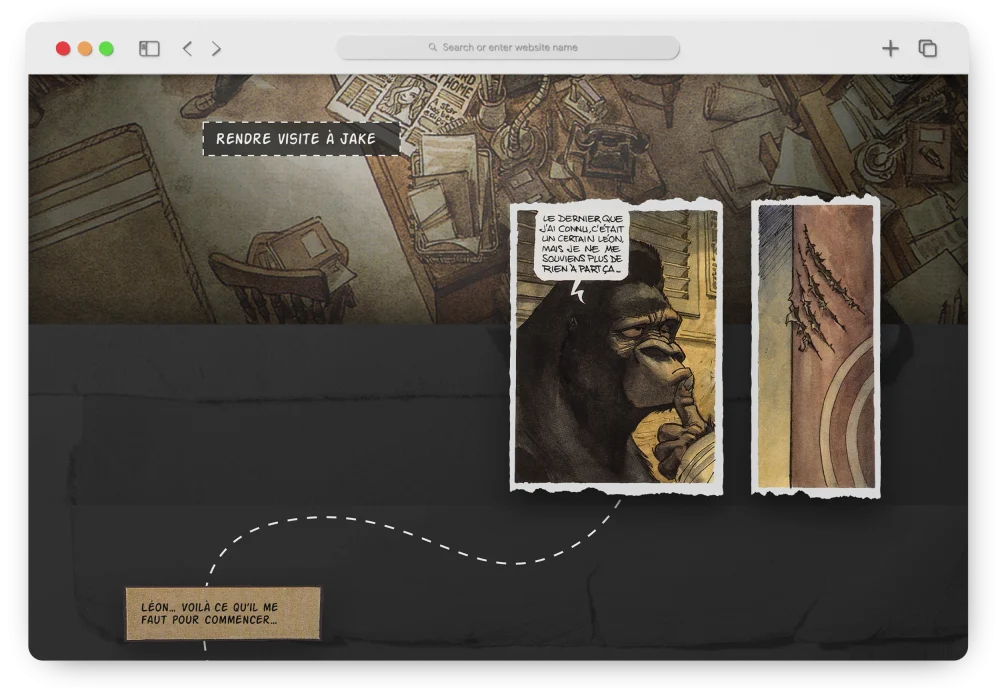
Task: Go back with the left arrow
Action: pos(188,48)
